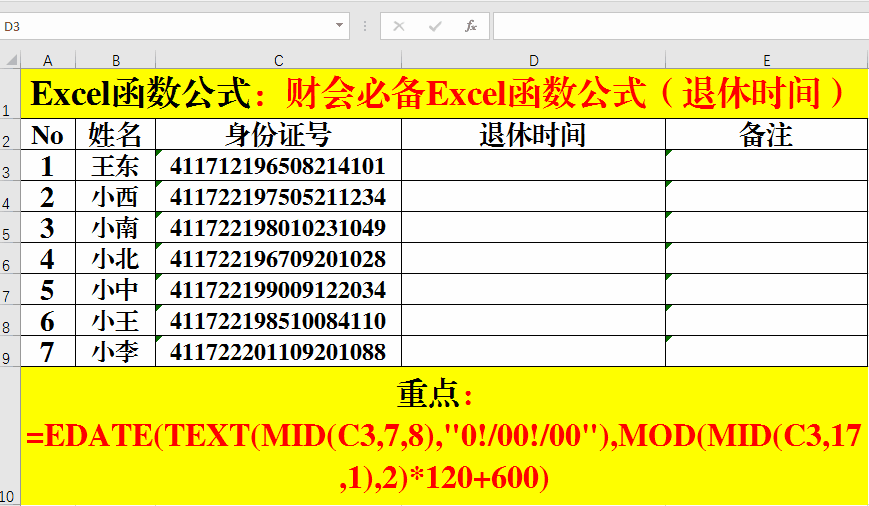Click the '退休时间' header cell
869x506 pixels.
pyautogui.click(x=533, y=134)
